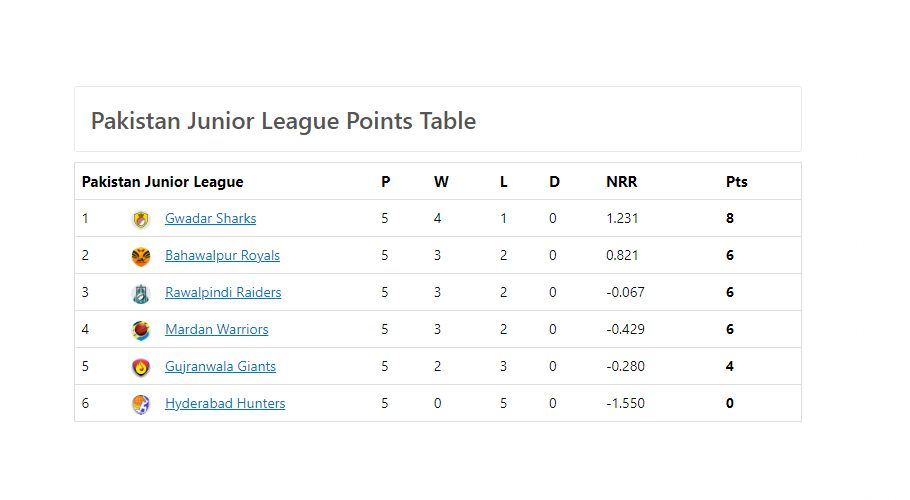Open the Mardan Warriors team link

[x=216, y=329]
